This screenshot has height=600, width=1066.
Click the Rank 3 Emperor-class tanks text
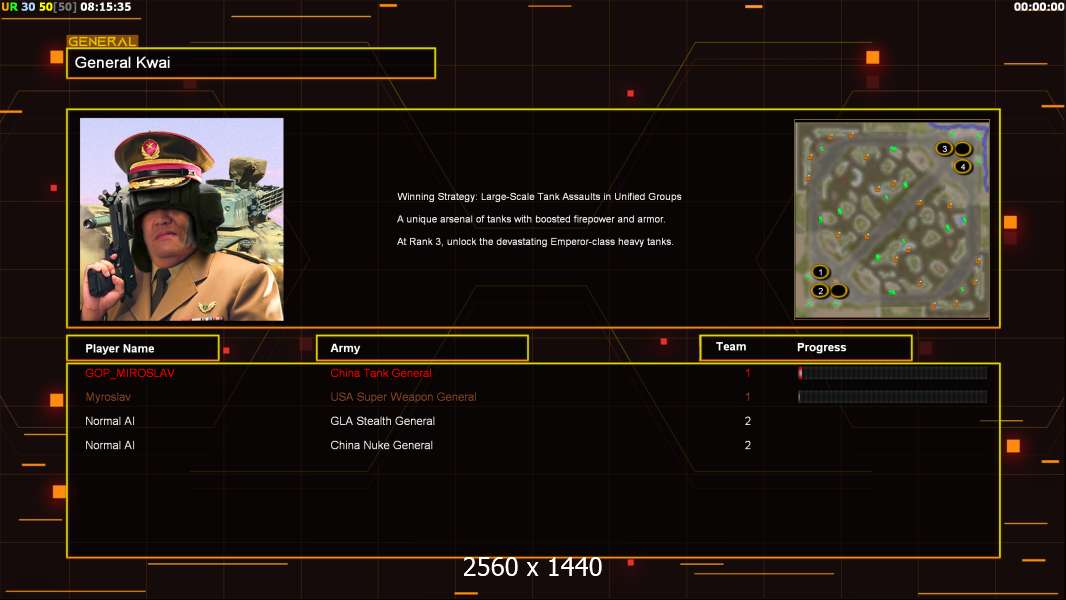[x=535, y=241]
